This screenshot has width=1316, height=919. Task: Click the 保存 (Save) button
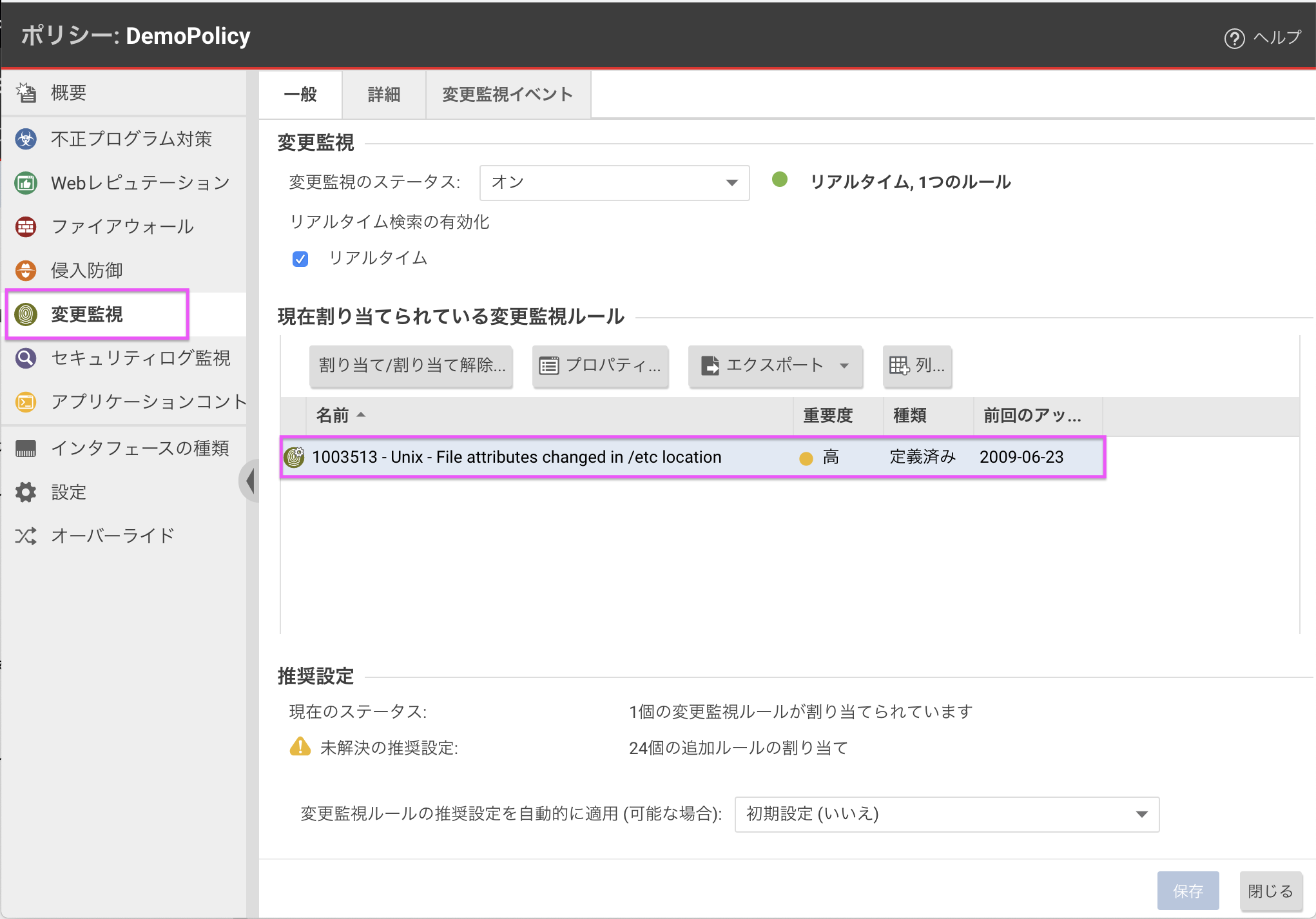(1188, 891)
